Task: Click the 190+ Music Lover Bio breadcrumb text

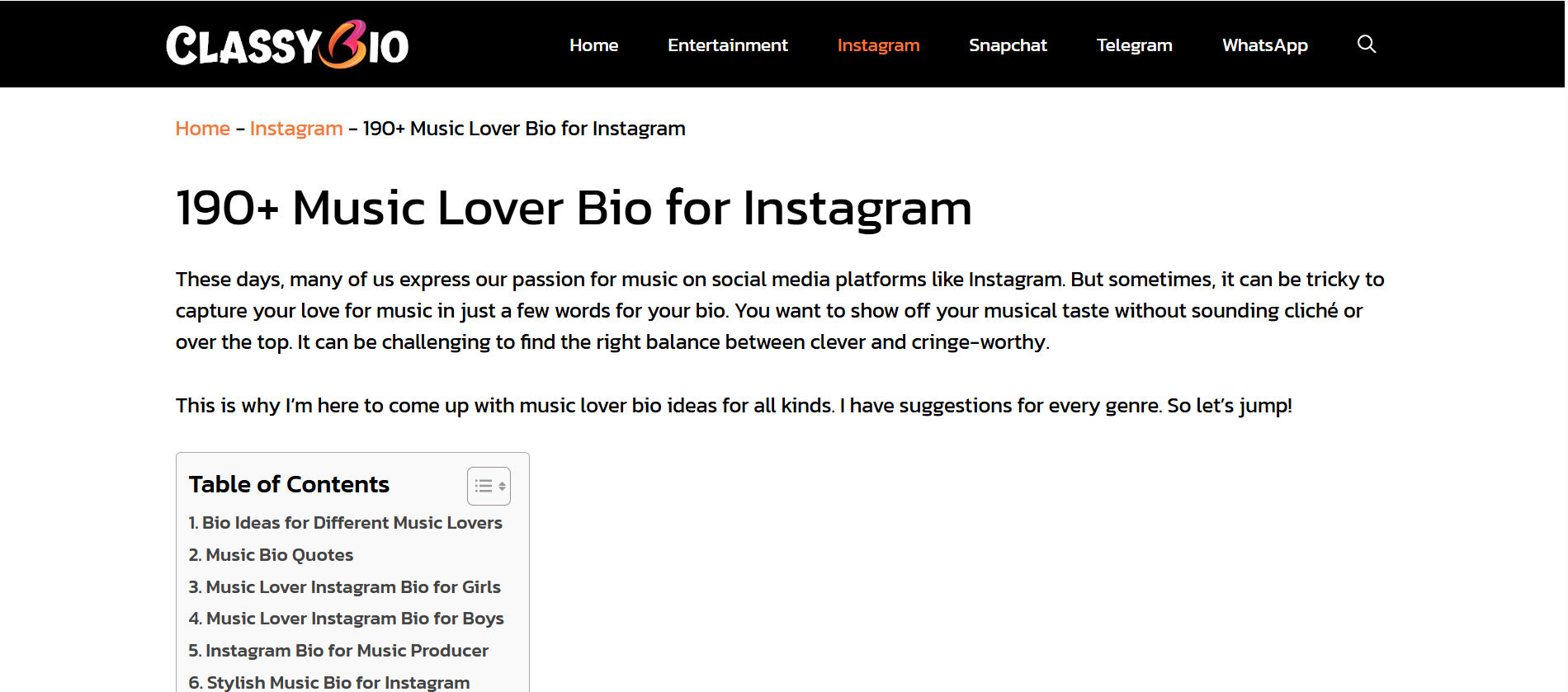Action: [523, 128]
